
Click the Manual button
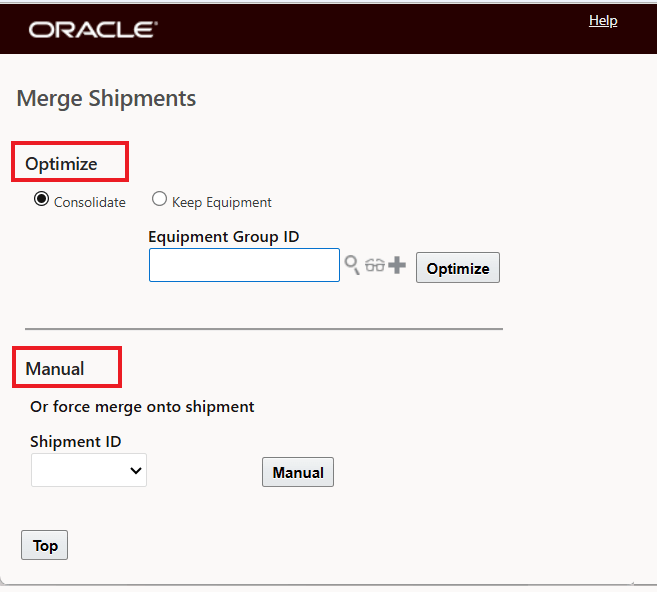298,472
